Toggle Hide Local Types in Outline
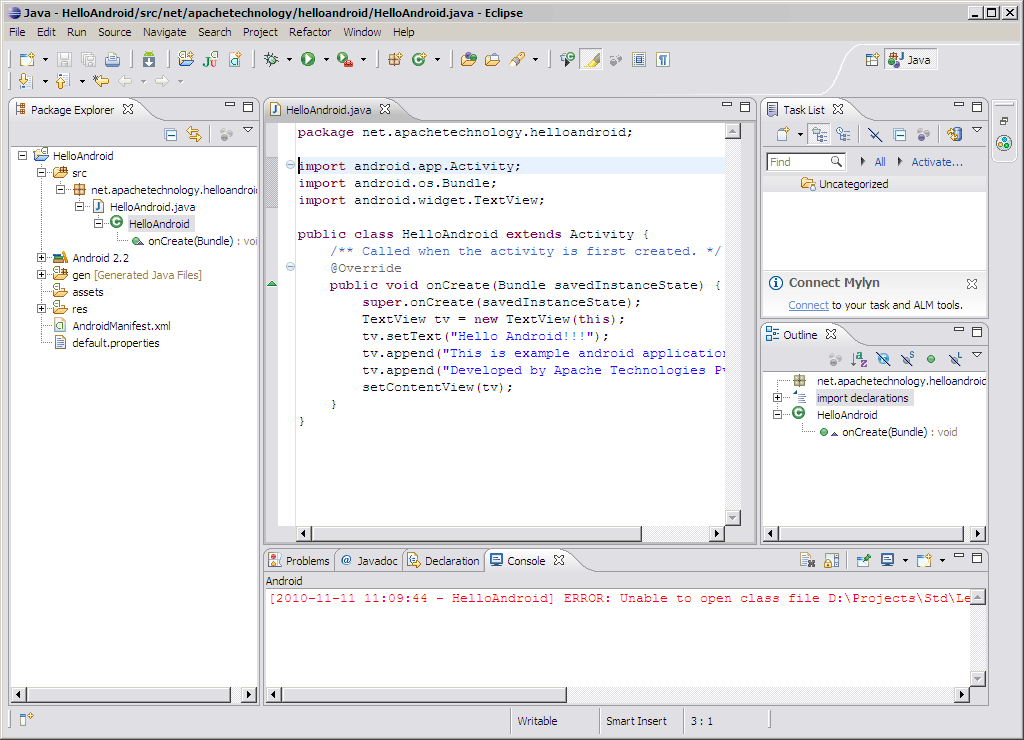1024x740 pixels. [955, 359]
